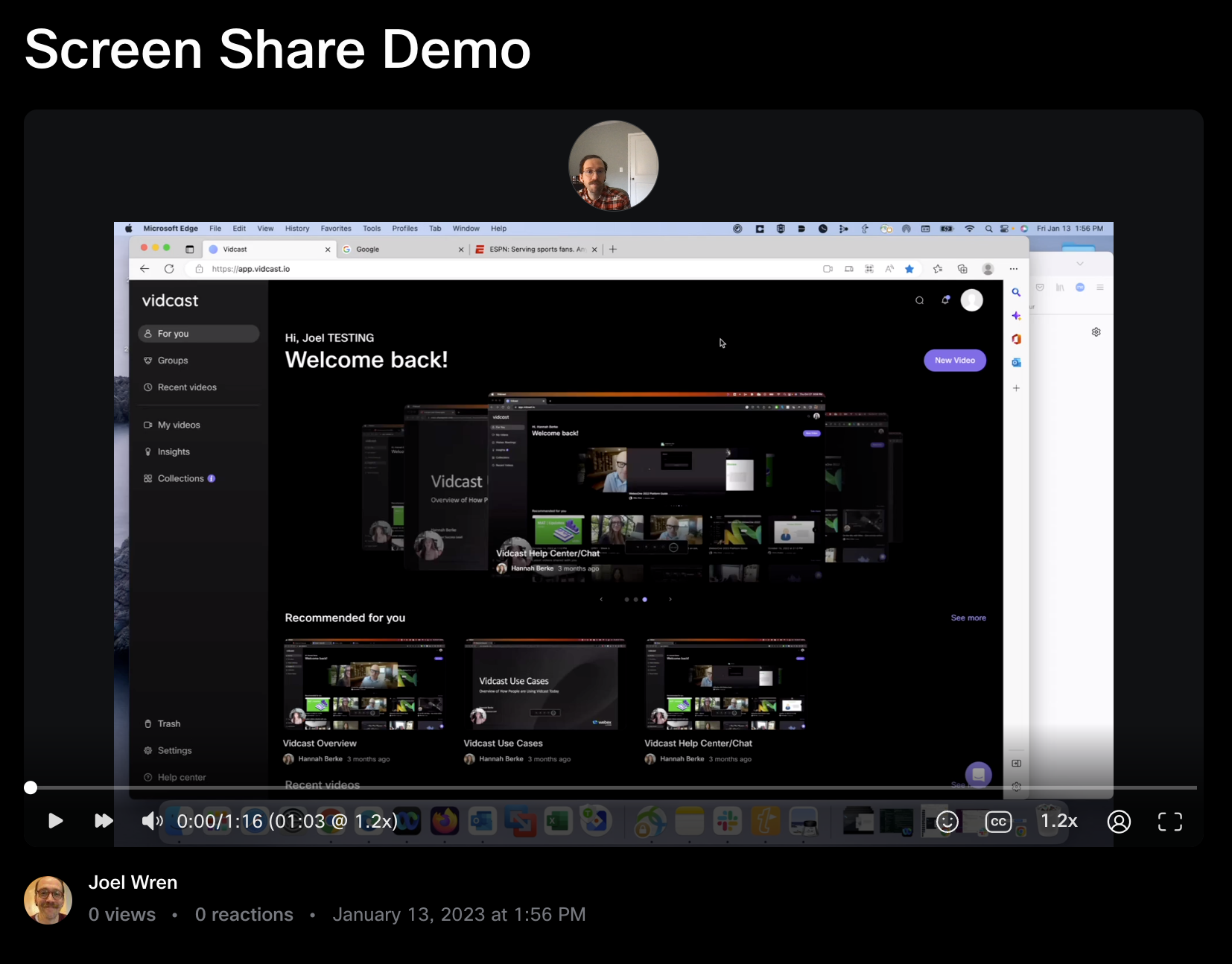Click the Vidcast search magnifier icon
1232x964 pixels.
pyautogui.click(x=920, y=300)
